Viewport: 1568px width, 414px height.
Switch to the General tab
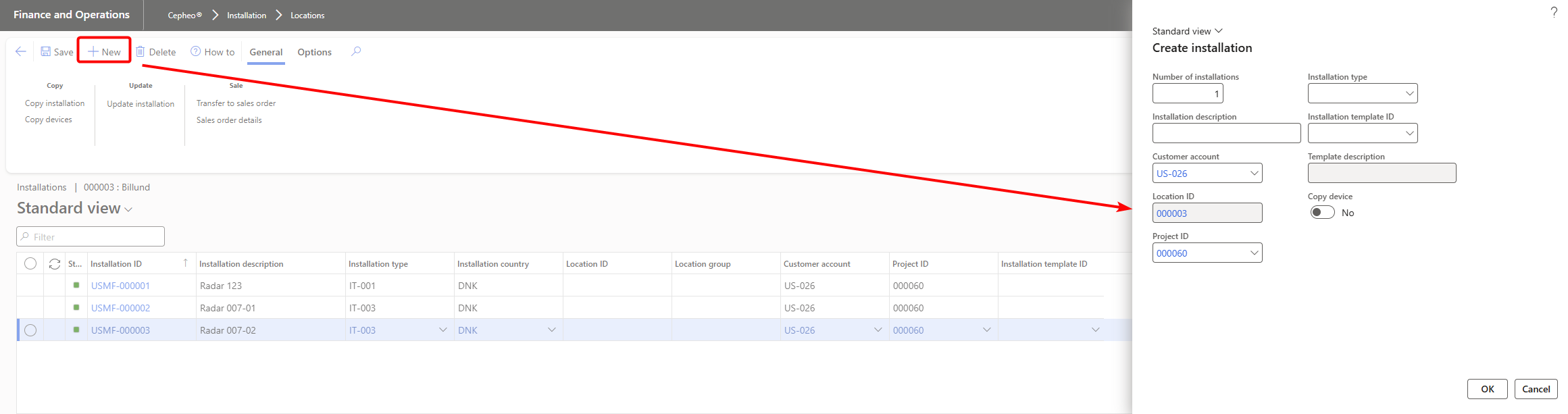click(x=266, y=52)
